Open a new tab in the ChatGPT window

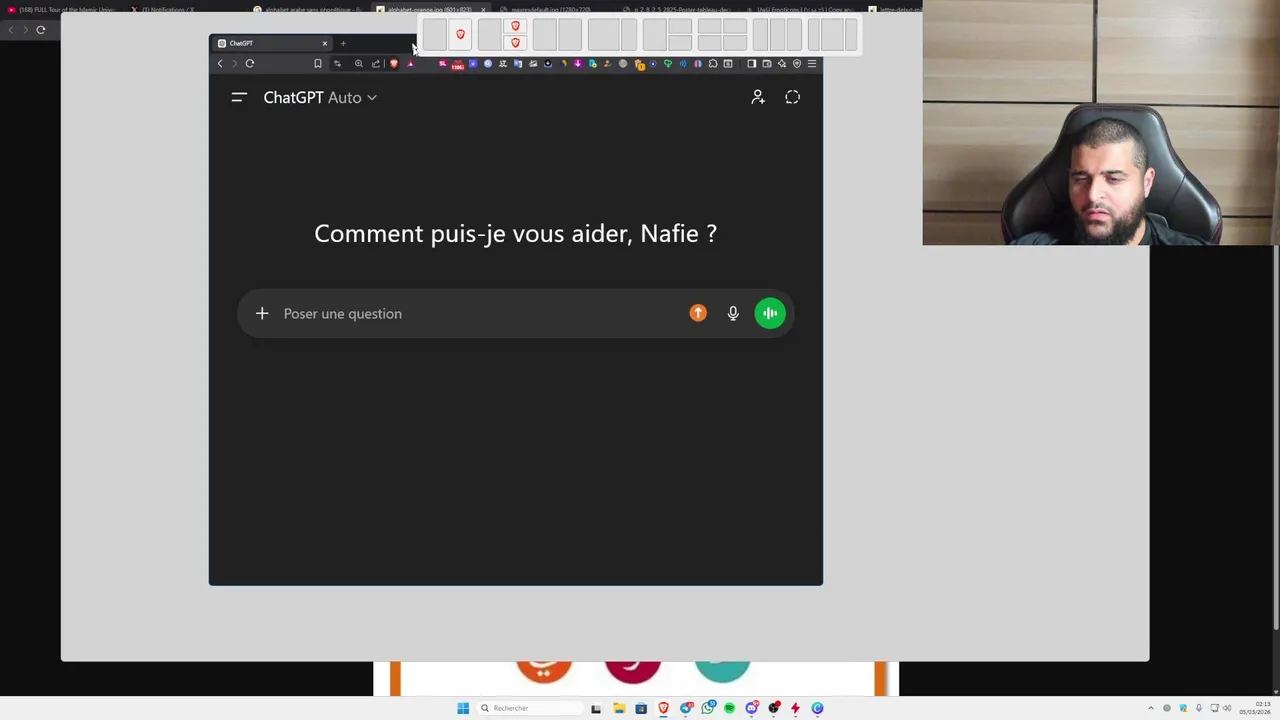[343, 43]
